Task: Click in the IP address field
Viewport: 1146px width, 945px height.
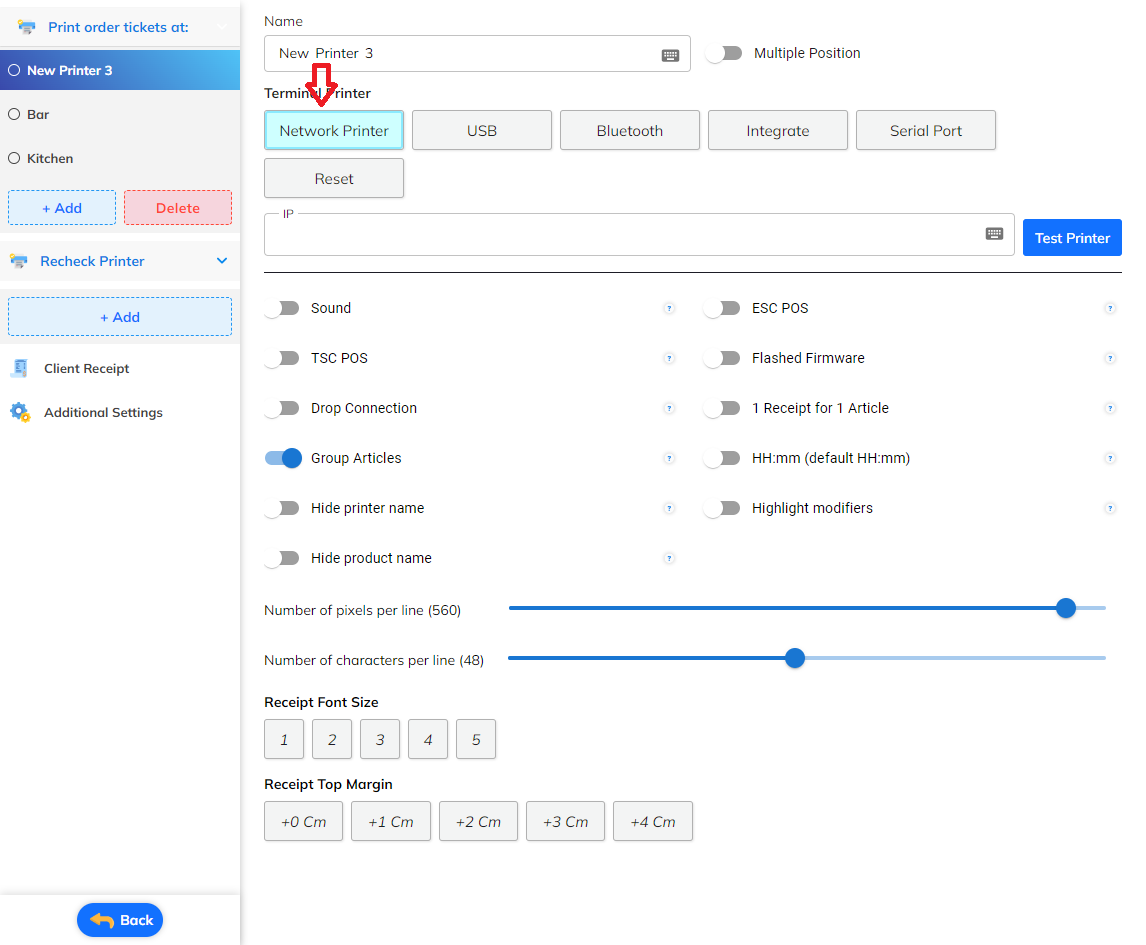Action: coord(639,235)
